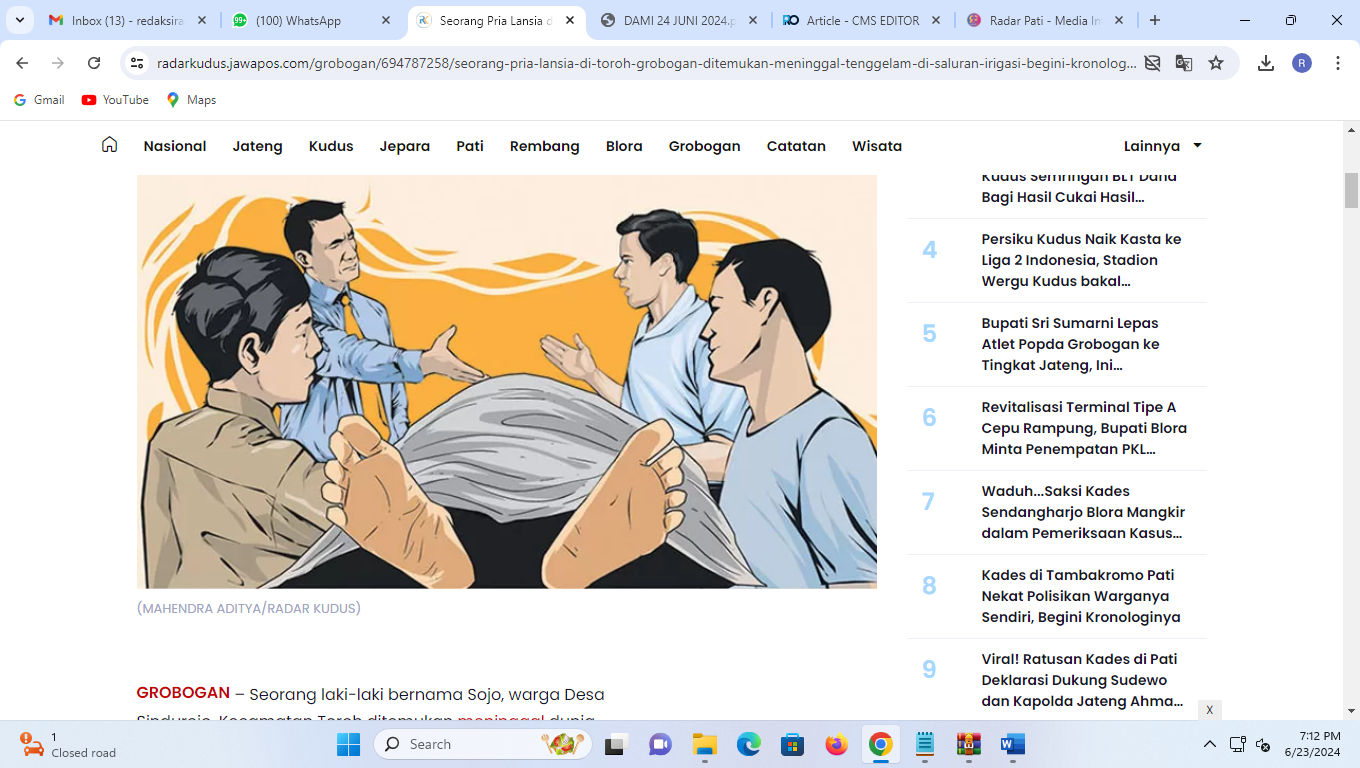Switch to the DAMI 24 JUNI 2024 tab

(x=680, y=20)
